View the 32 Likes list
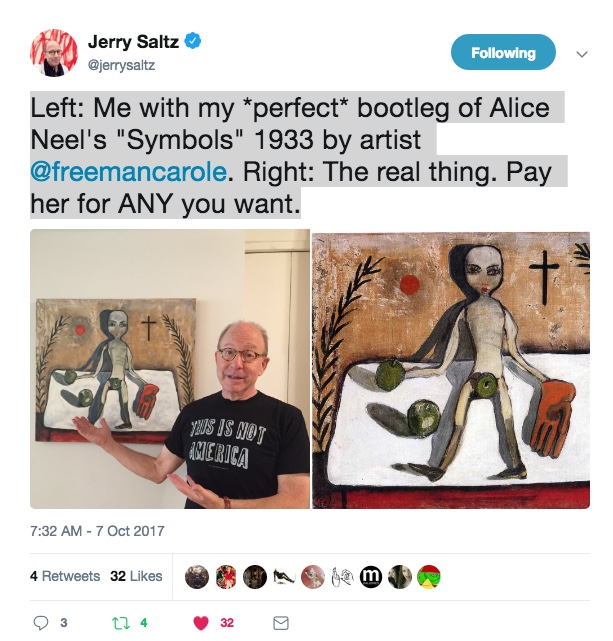 pos(136,576)
